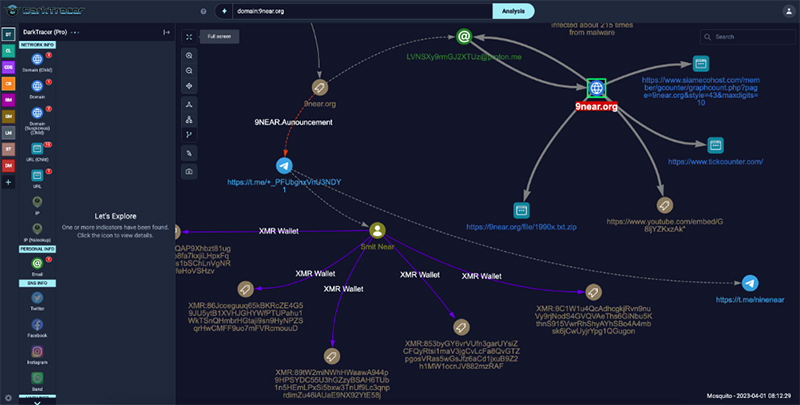This screenshot has height=405, width=800.
Task: Switch to the DM workspace tab
Action: [9, 165]
